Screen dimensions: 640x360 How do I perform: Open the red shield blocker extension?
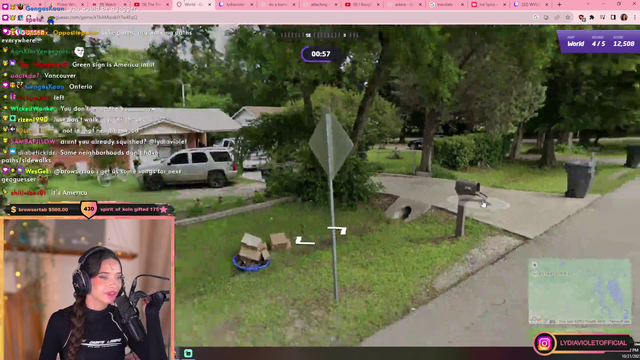pos(582,18)
